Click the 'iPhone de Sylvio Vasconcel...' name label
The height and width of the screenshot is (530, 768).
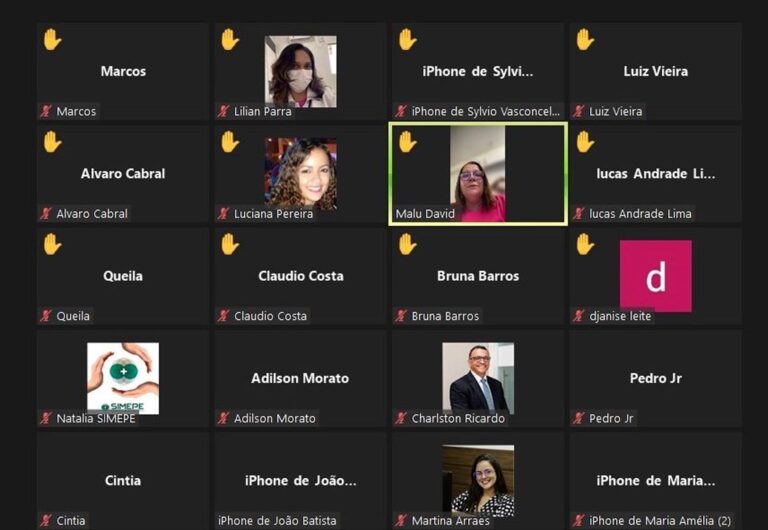pyautogui.click(x=485, y=111)
